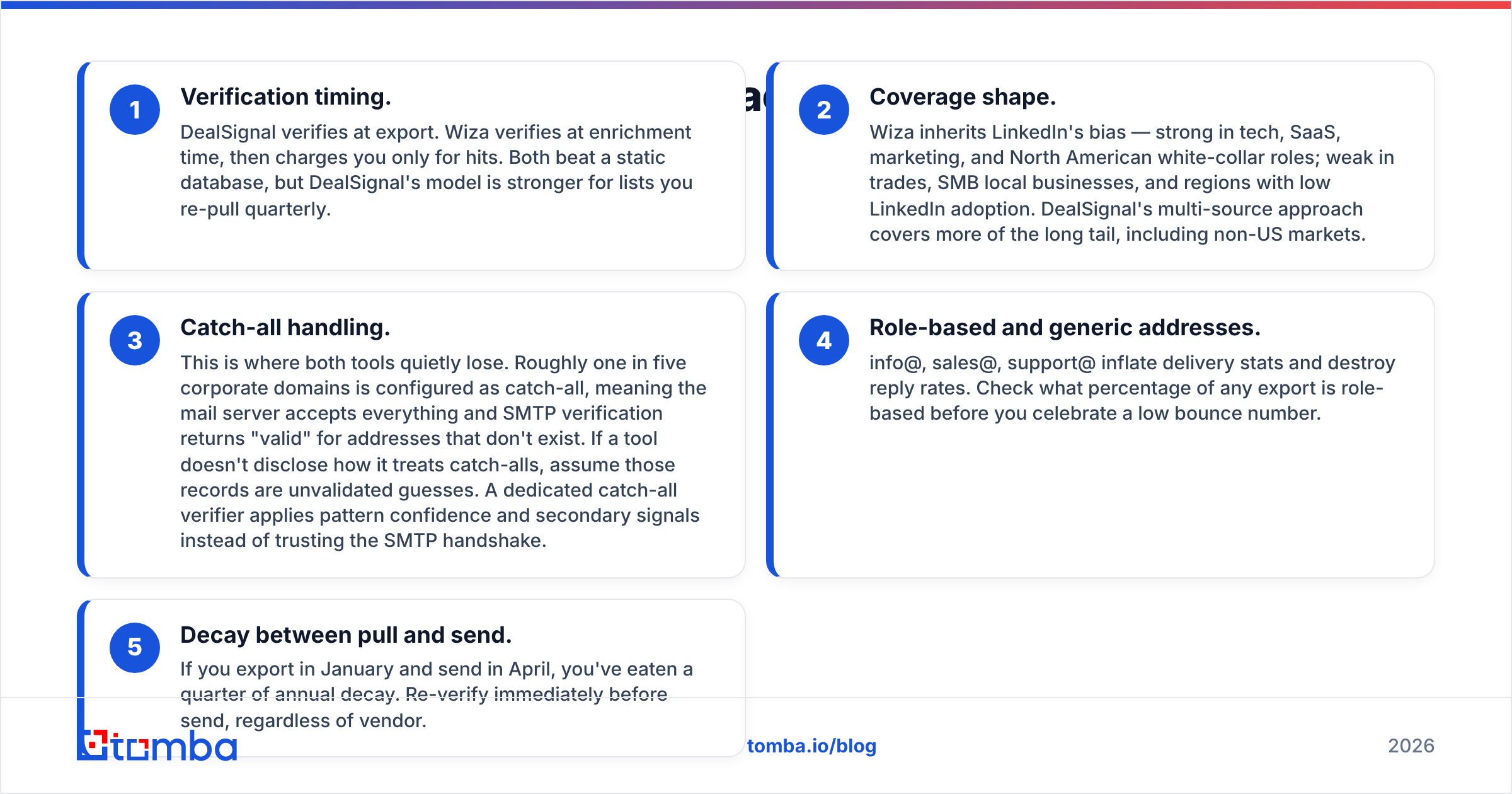Screen dimensions: 1512x794
Task: Click the number 5 circle badge
Action: 135,648
